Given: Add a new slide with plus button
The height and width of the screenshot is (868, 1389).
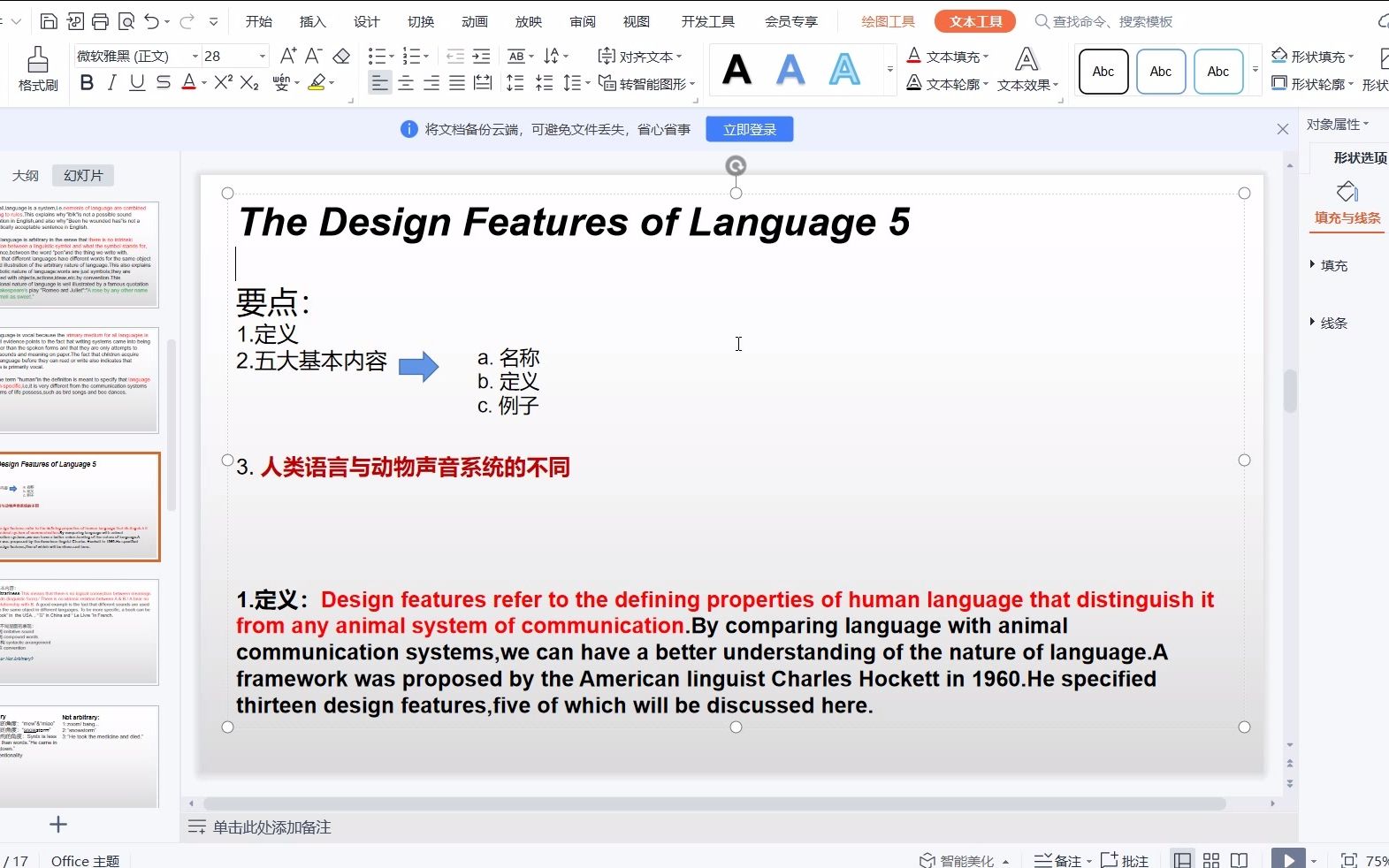Looking at the screenshot, I should [x=58, y=825].
